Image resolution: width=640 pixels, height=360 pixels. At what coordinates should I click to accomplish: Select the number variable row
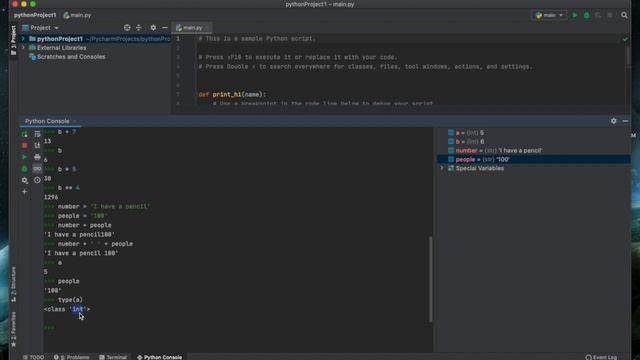click(495, 151)
